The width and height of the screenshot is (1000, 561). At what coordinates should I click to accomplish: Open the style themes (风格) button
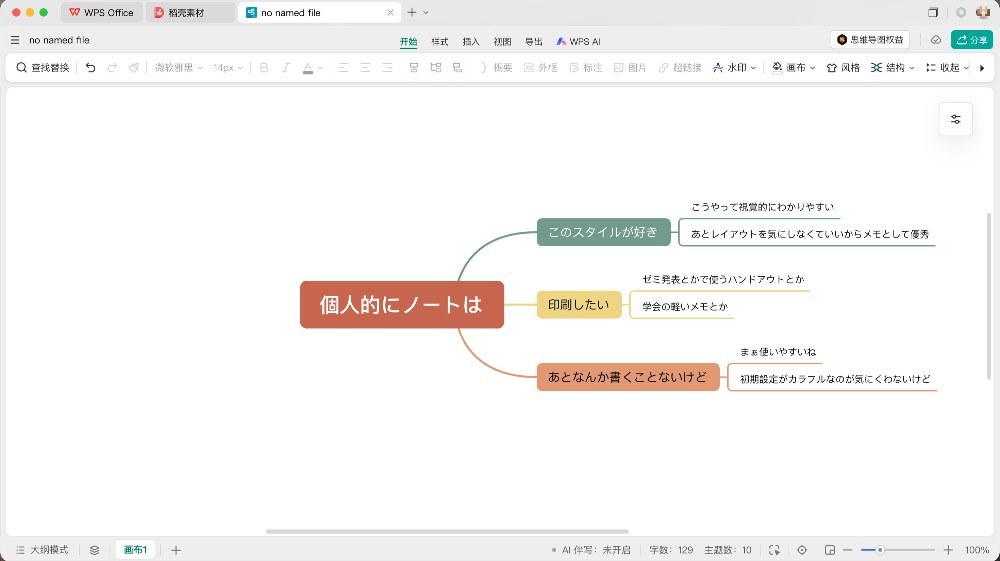click(x=843, y=68)
